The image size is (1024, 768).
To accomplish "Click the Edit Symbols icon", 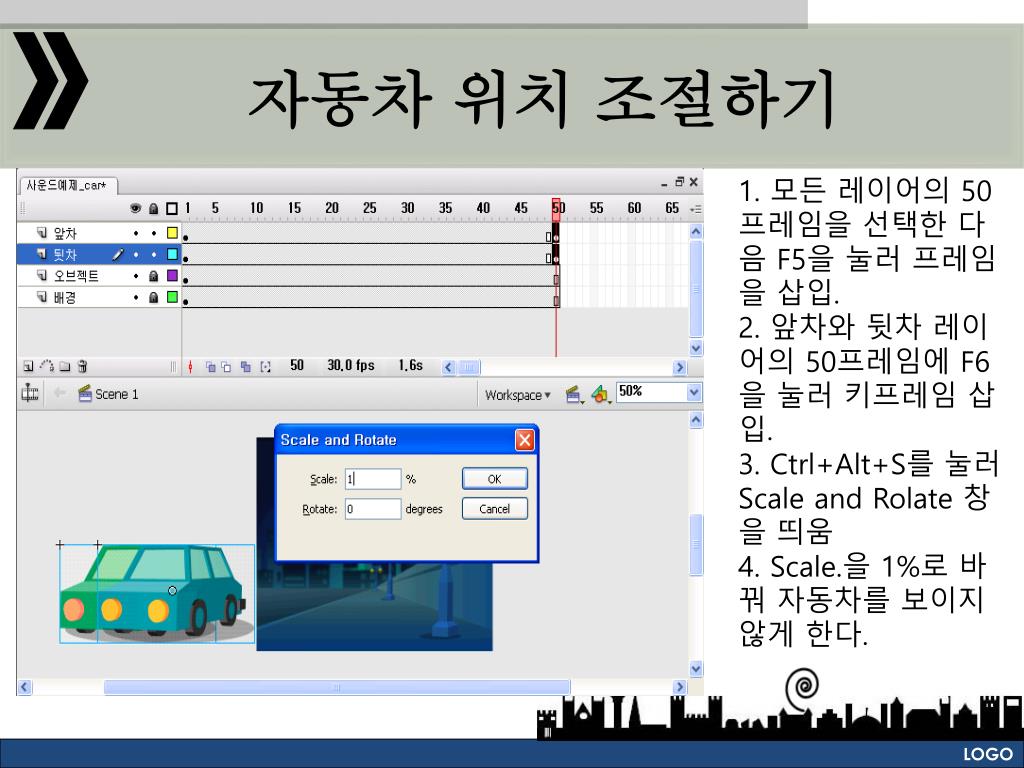I will click(x=600, y=394).
